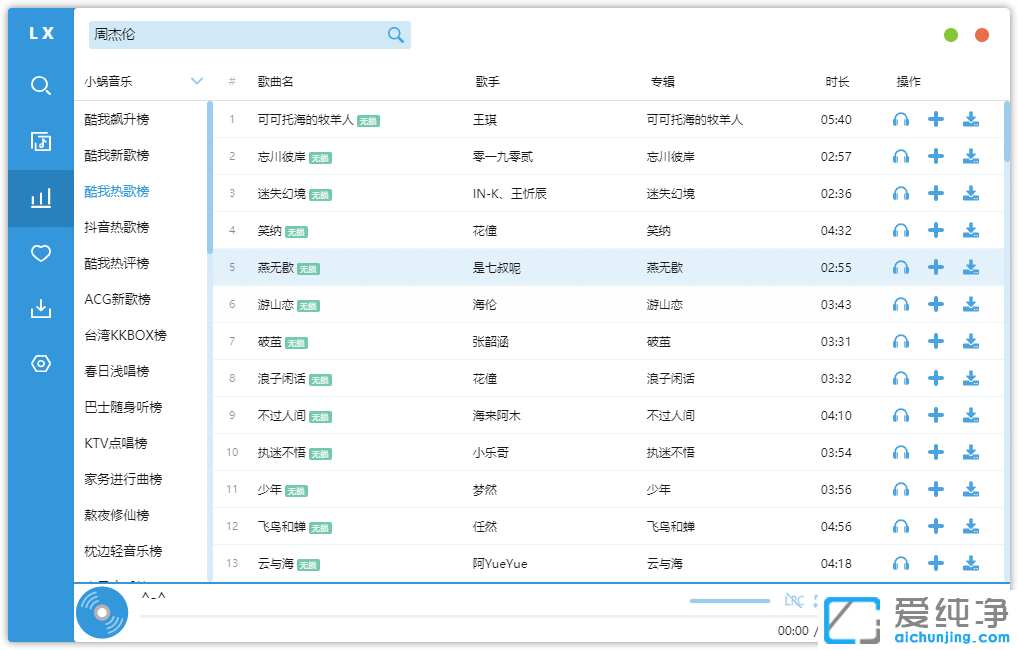Toggle the LRC desktop lyrics display
The image size is (1018, 650).
click(x=793, y=601)
